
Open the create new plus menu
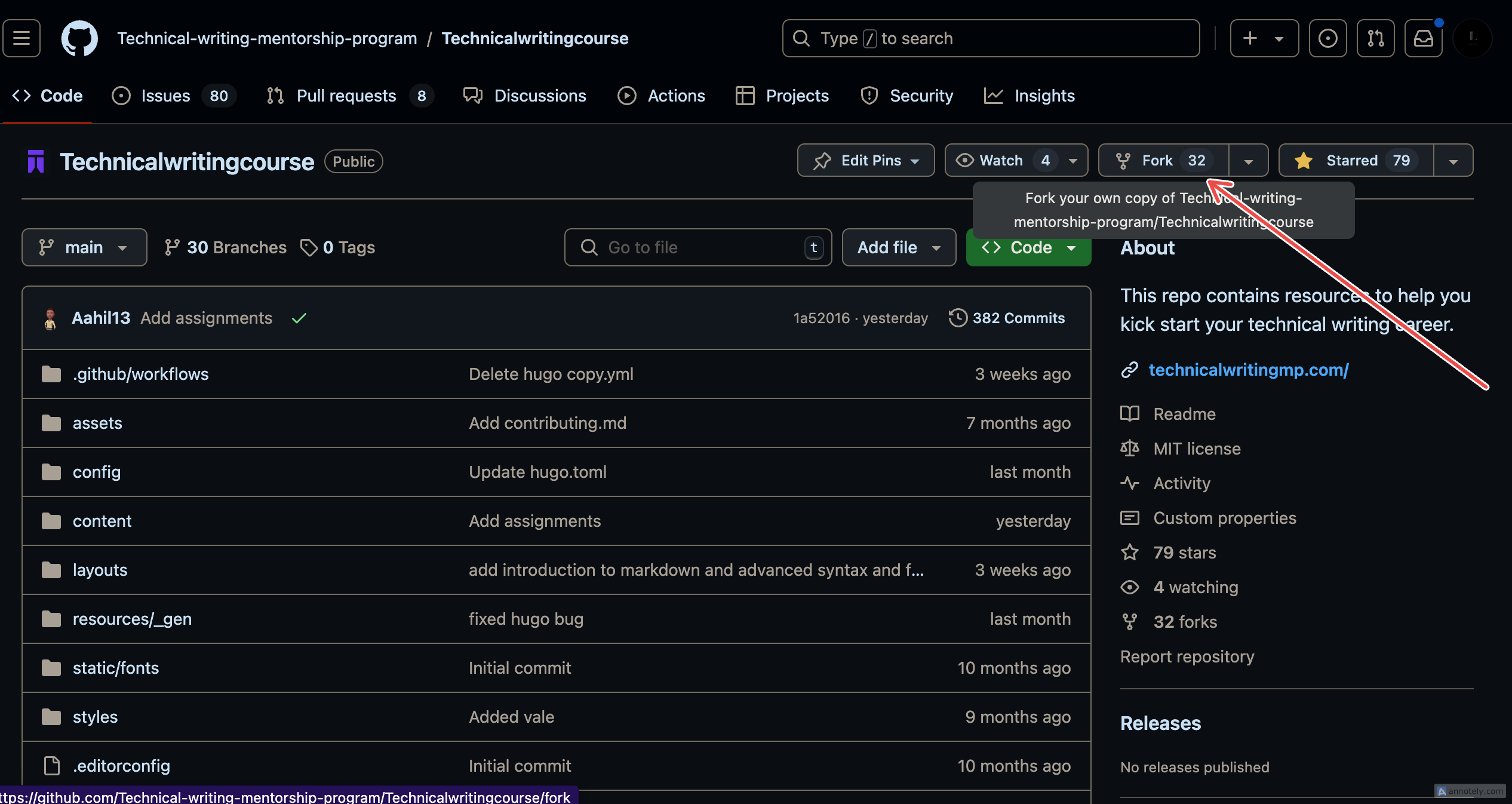1264,38
